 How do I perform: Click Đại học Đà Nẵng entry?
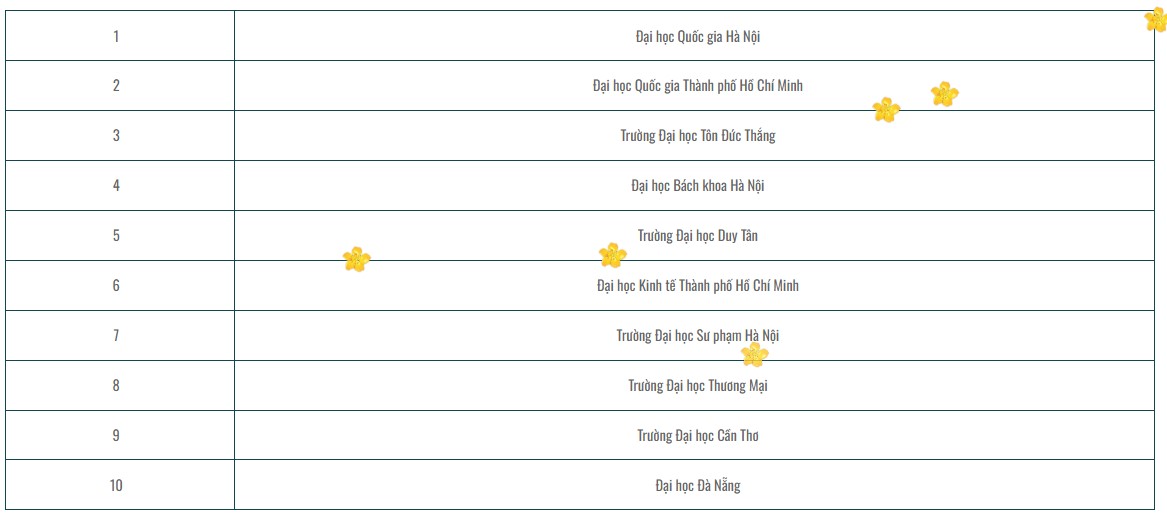coord(697,486)
